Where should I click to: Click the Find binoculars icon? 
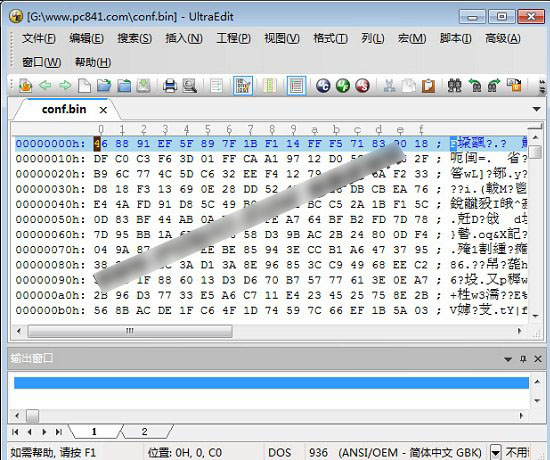(x=455, y=86)
